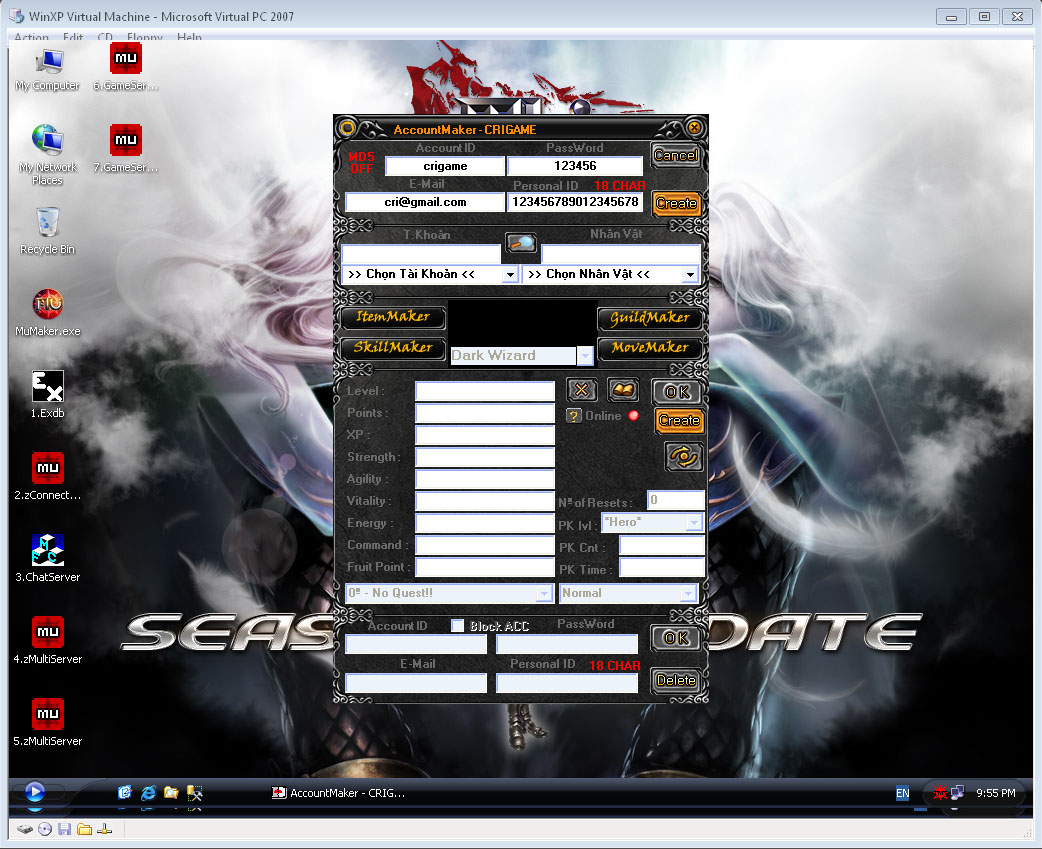
Task: Click the Level input field
Action: coord(485,391)
